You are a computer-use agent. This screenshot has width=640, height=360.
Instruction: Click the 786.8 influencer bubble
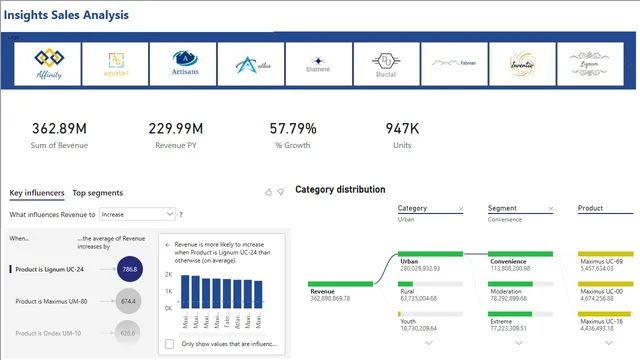pyautogui.click(x=130, y=269)
